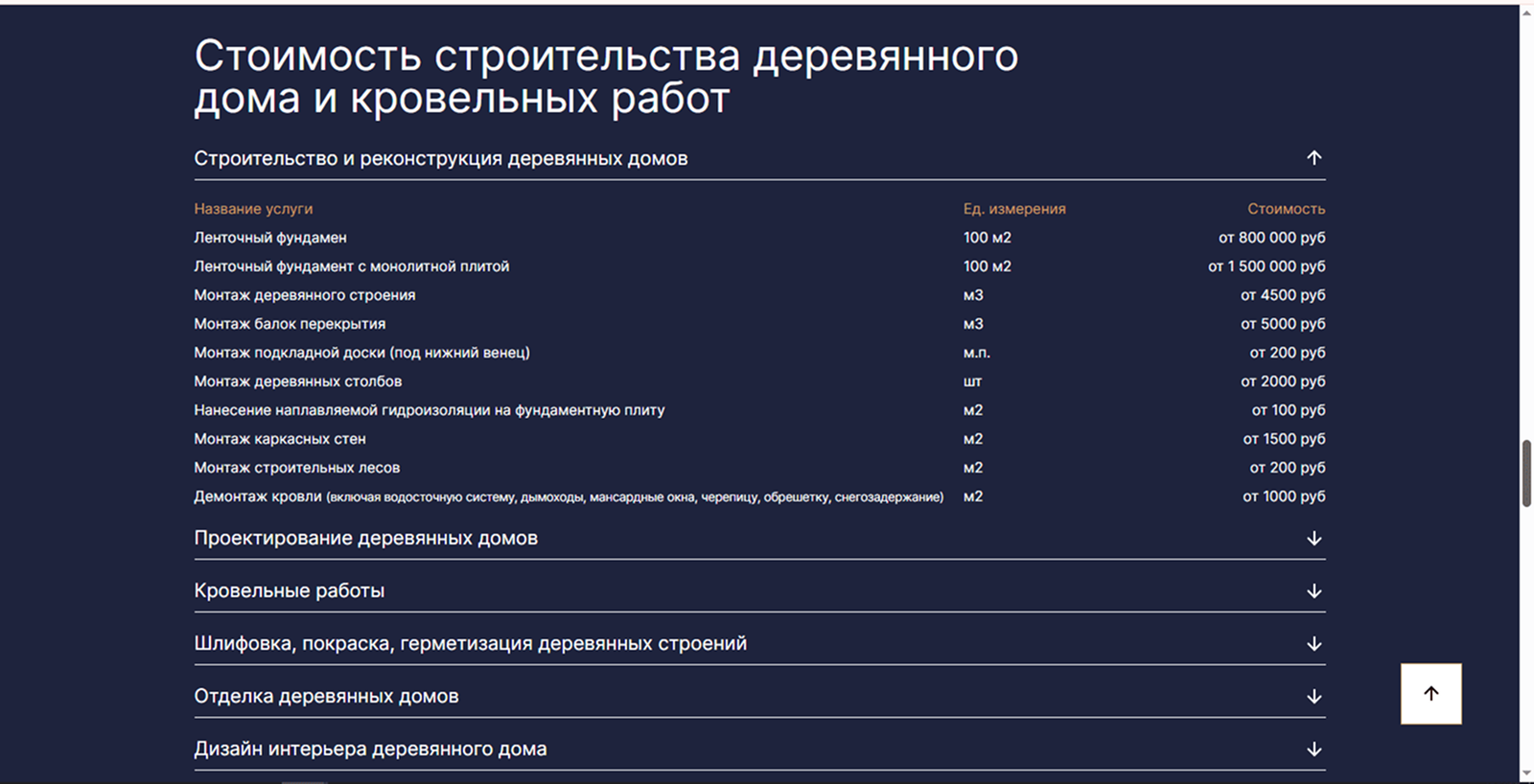Click price от 100 руб
This screenshot has height=784, width=1534.
tap(1289, 410)
